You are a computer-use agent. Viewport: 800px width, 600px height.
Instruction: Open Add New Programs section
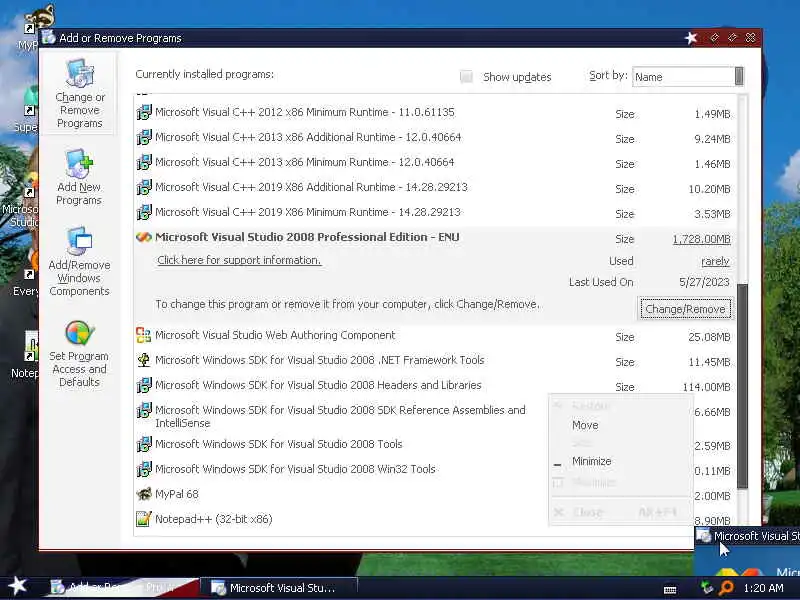pyautogui.click(x=79, y=178)
